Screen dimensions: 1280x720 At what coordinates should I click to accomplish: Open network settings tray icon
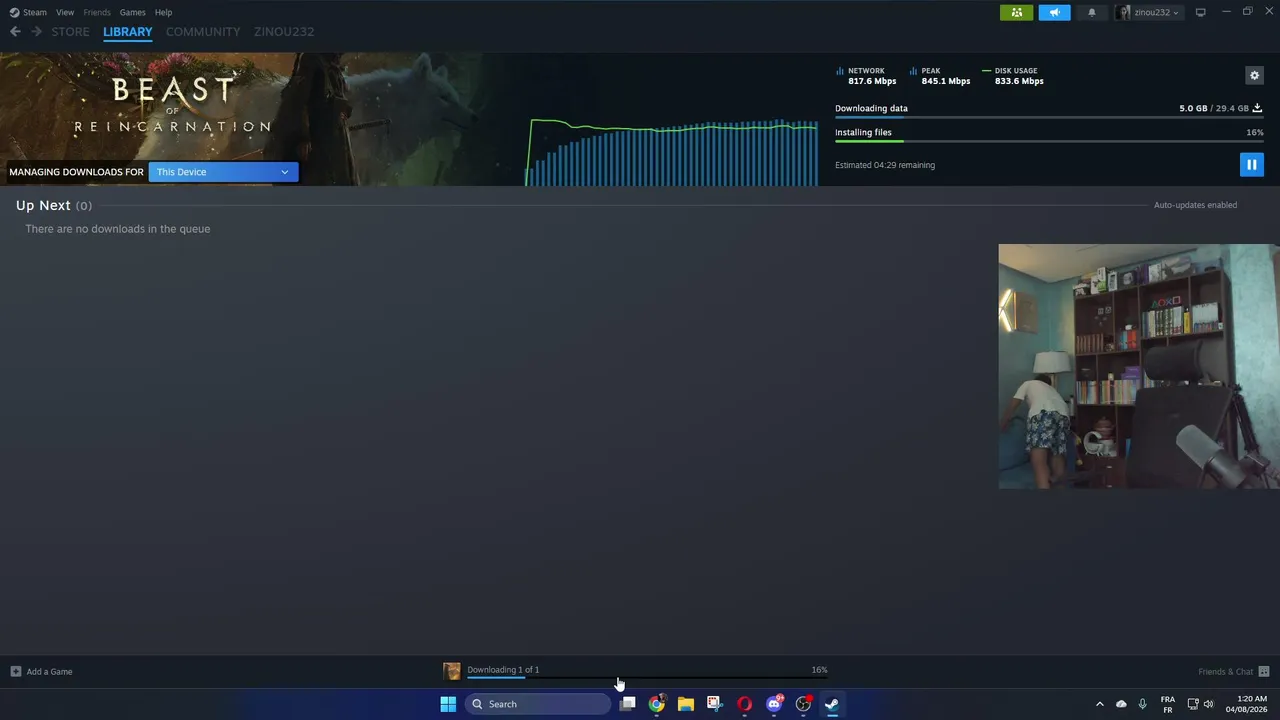coord(1193,704)
